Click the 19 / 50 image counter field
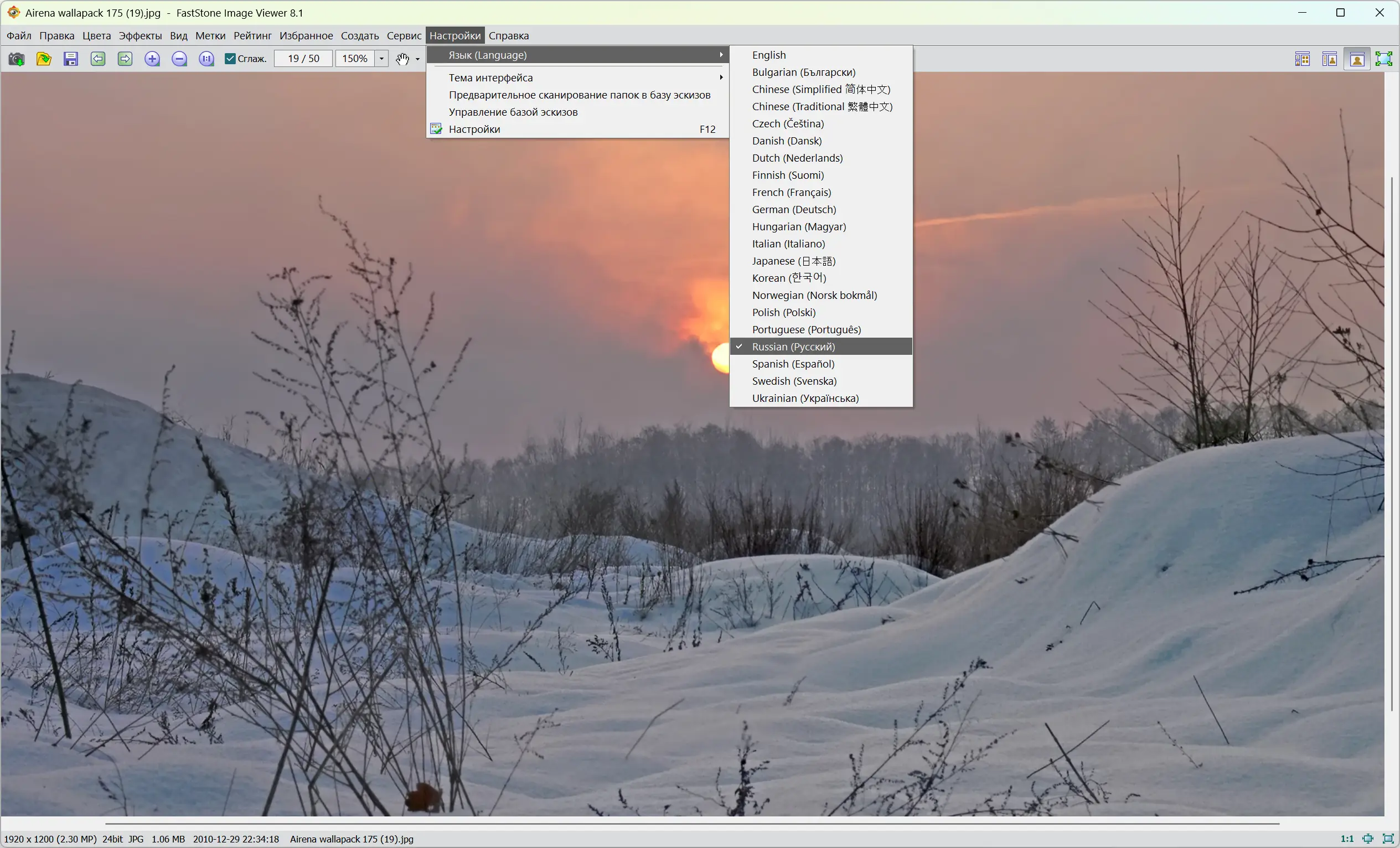This screenshot has width=1400, height=848. 302,59
